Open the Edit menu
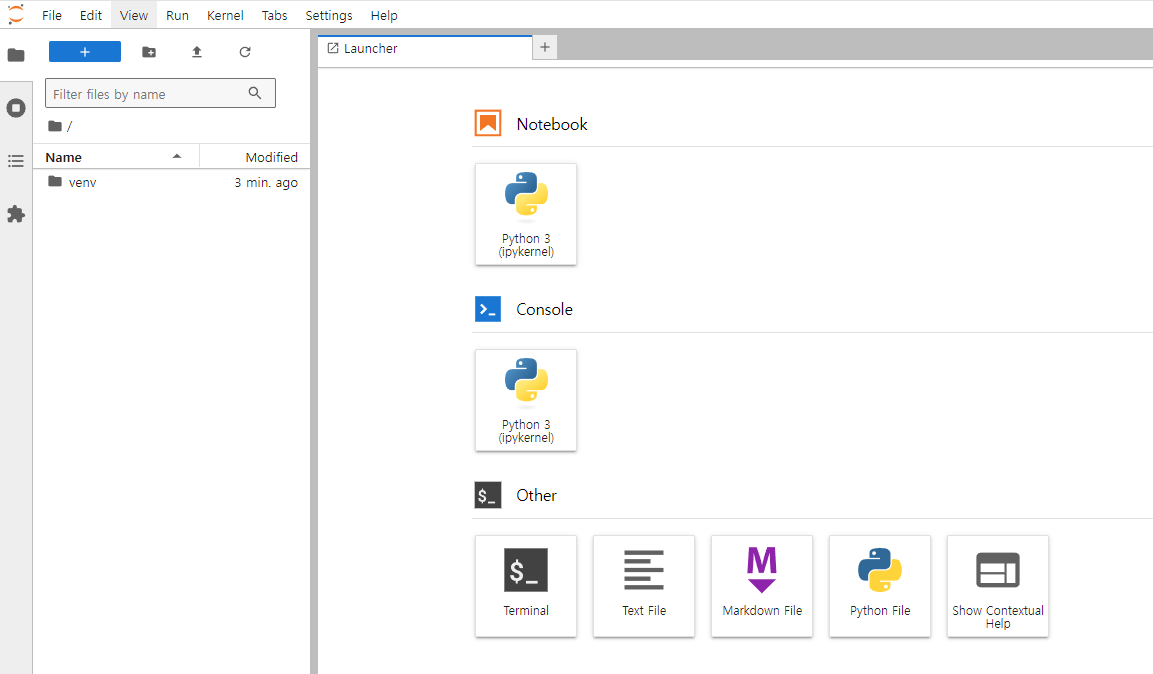 tap(90, 15)
